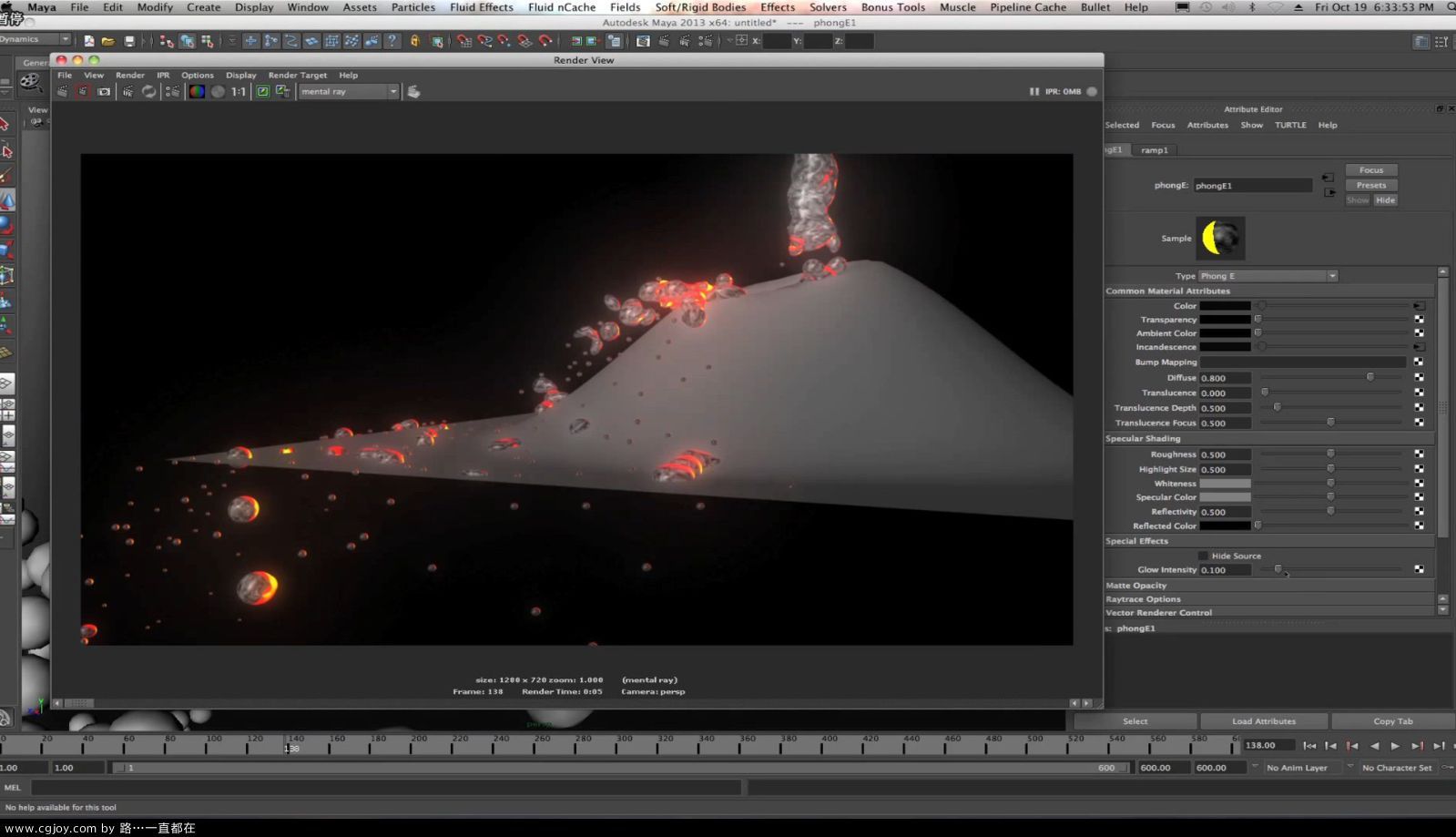Collapse the Specular Shading section
1456x837 pixels.
(1269, 438)
